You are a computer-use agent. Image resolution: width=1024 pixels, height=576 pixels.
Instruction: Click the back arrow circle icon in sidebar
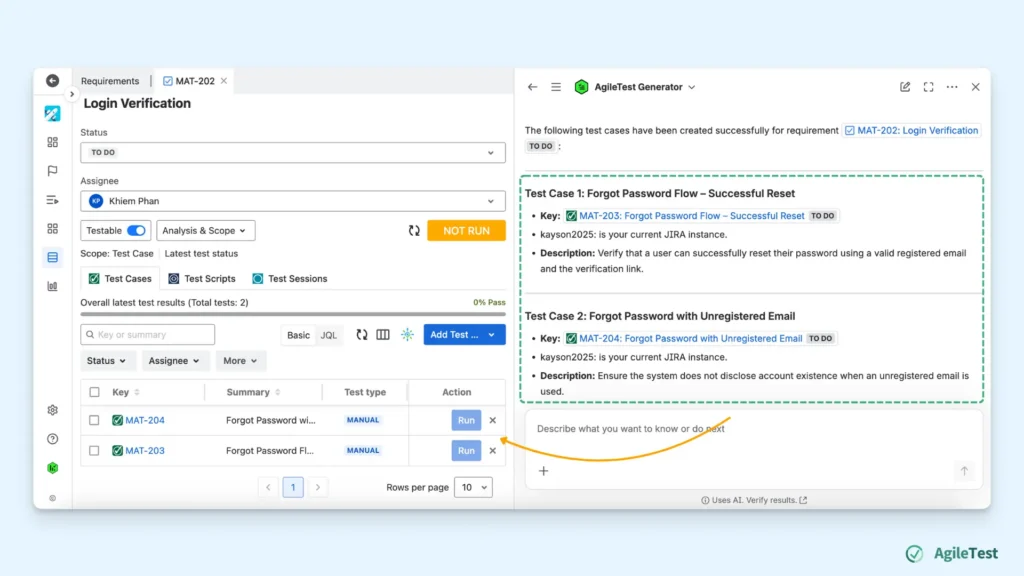(52, 80)
